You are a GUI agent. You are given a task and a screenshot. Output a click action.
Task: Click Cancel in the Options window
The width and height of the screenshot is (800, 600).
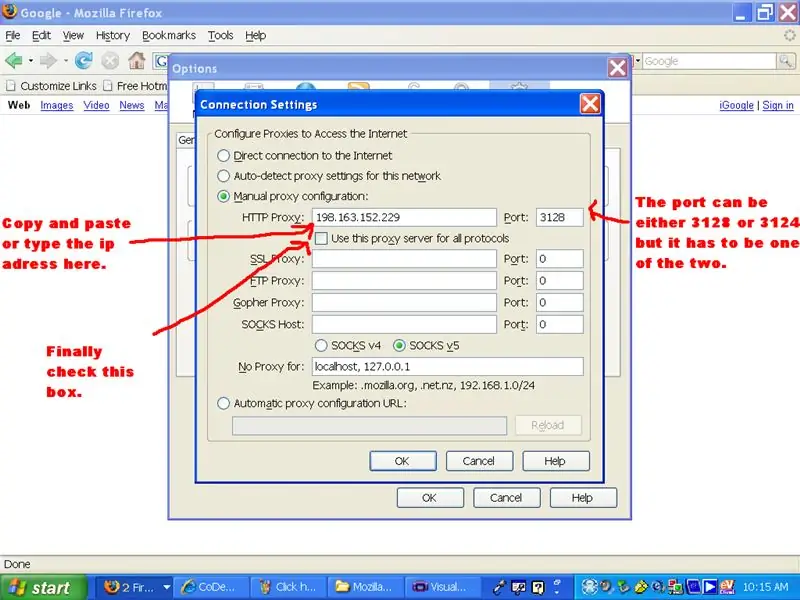[x=507, y=497]
